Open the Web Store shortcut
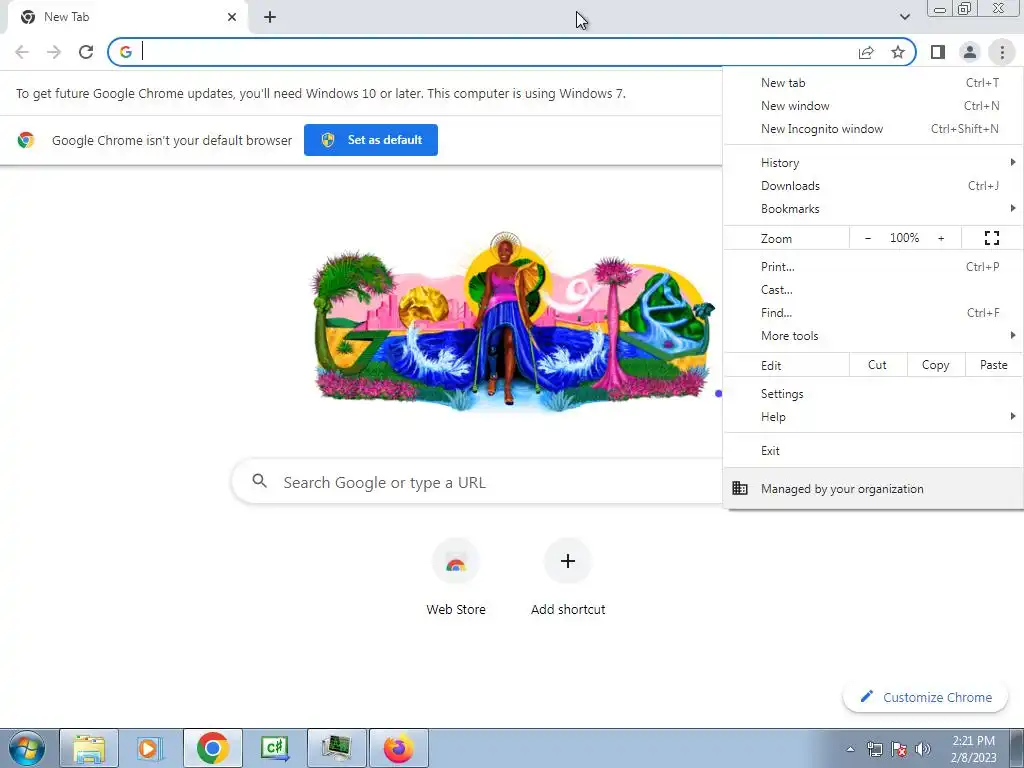 click(x=456, y=579)
